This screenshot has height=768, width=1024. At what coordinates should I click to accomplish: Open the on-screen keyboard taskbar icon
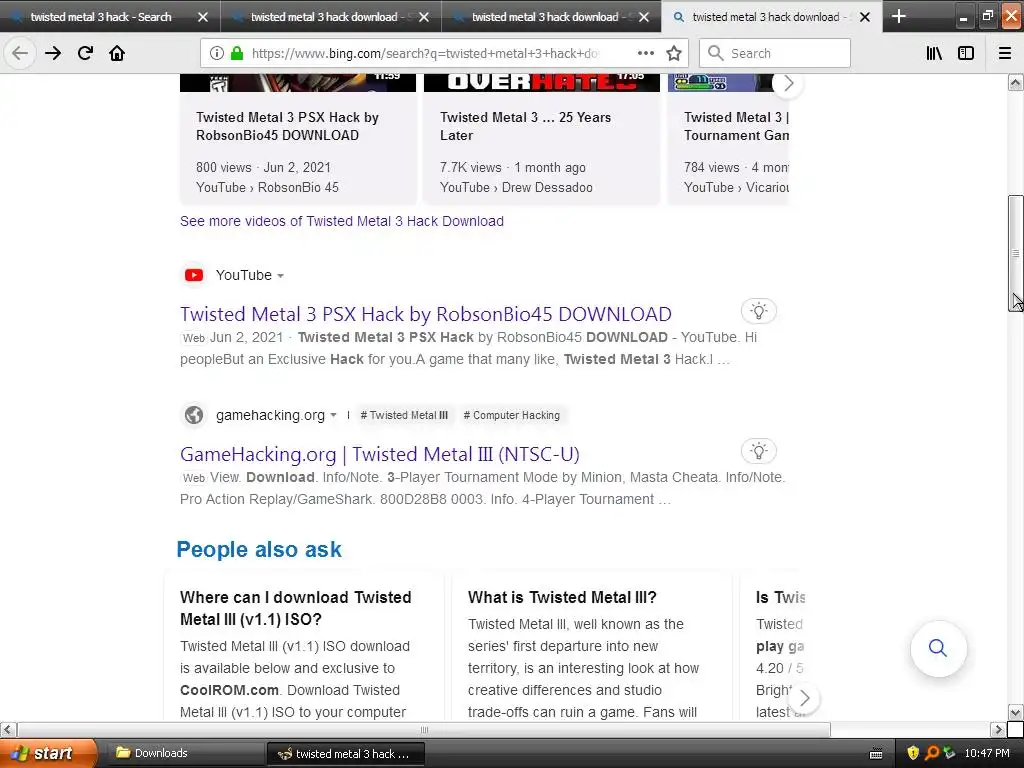click(x=876, y=754)
